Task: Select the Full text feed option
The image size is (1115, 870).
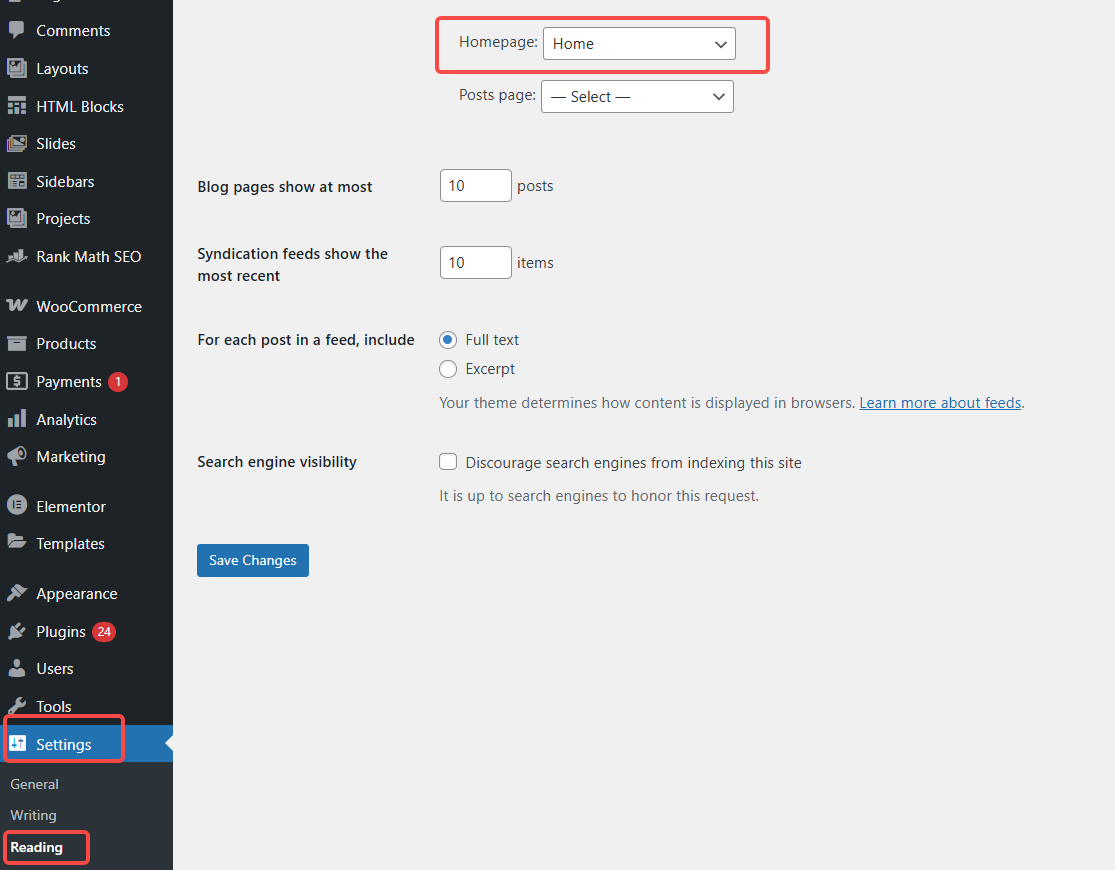Action: (448, 340)
